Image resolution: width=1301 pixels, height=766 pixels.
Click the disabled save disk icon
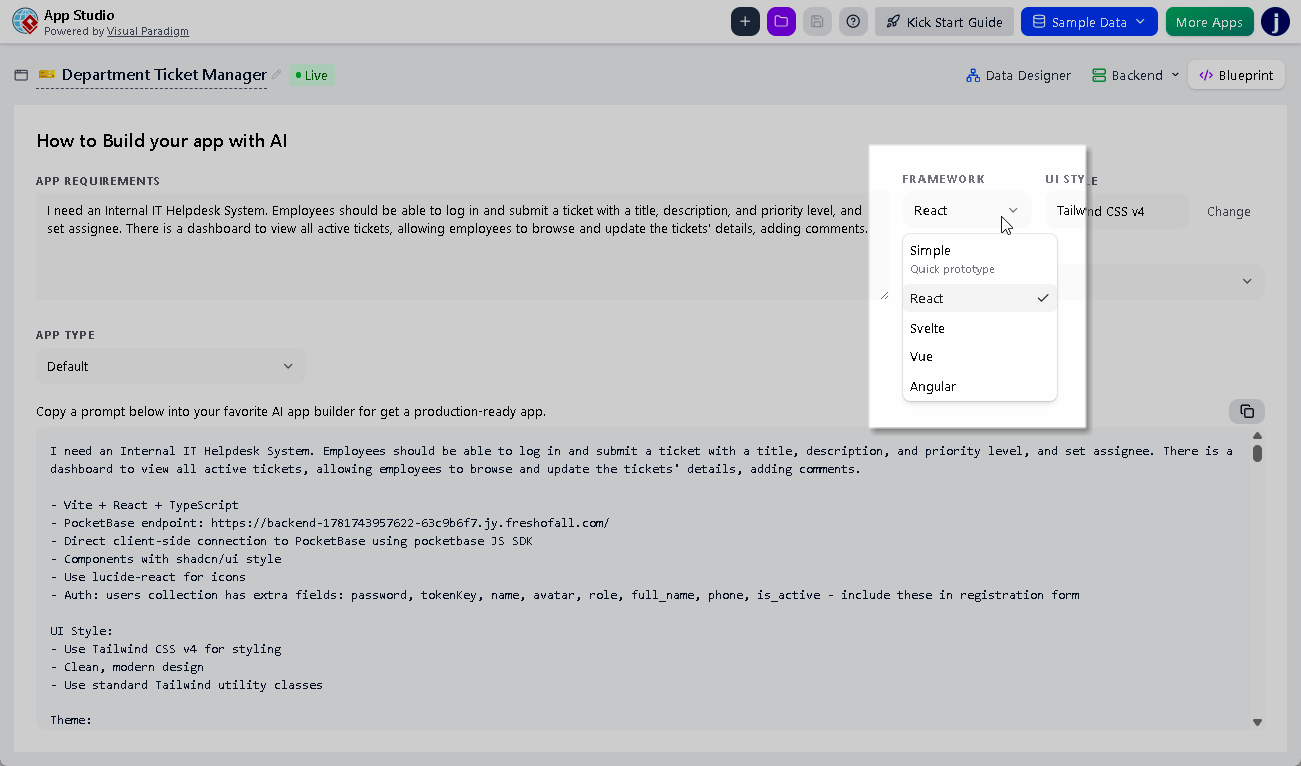click(817, 22)
